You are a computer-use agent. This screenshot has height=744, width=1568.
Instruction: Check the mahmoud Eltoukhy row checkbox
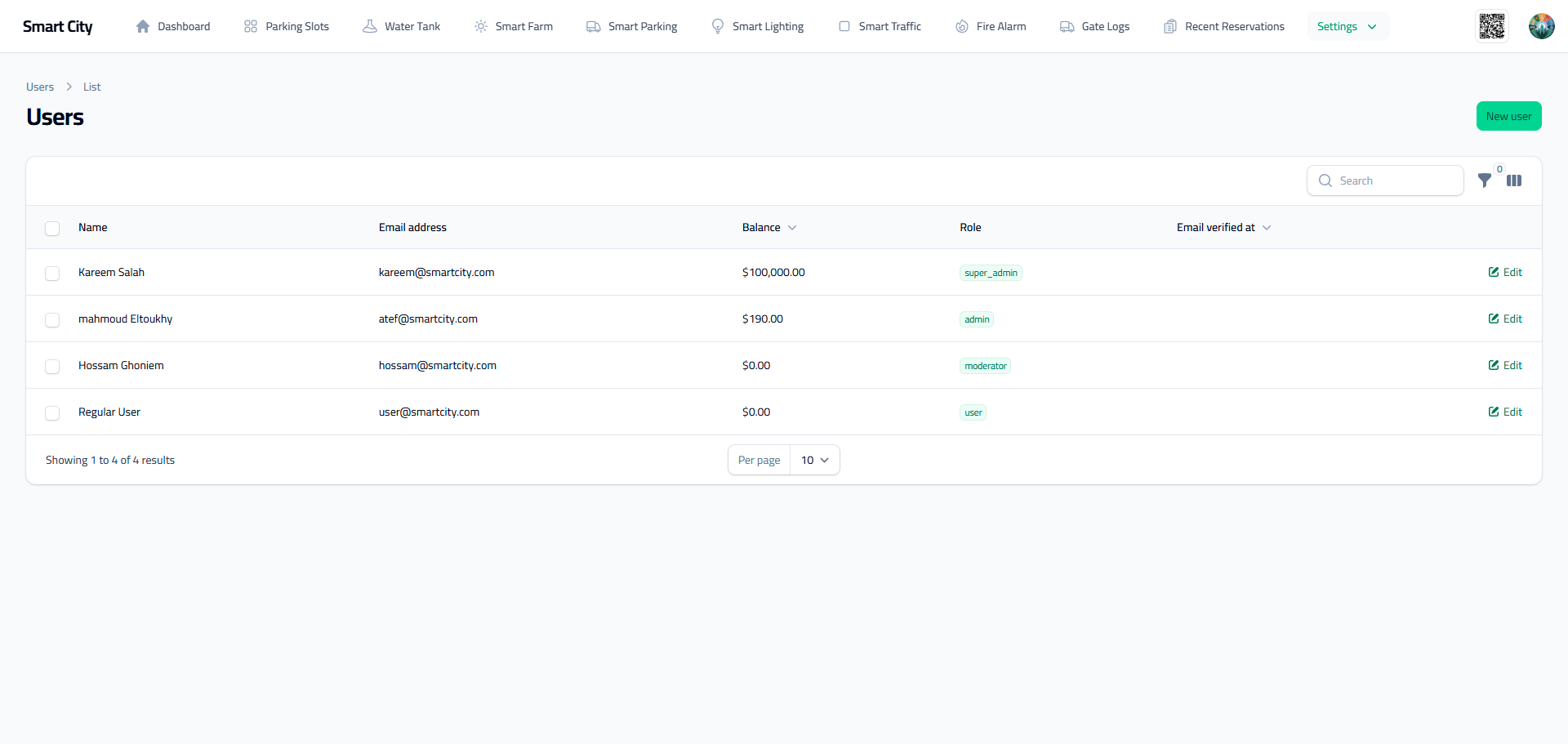pyautogui.click(x=52, y=319)
